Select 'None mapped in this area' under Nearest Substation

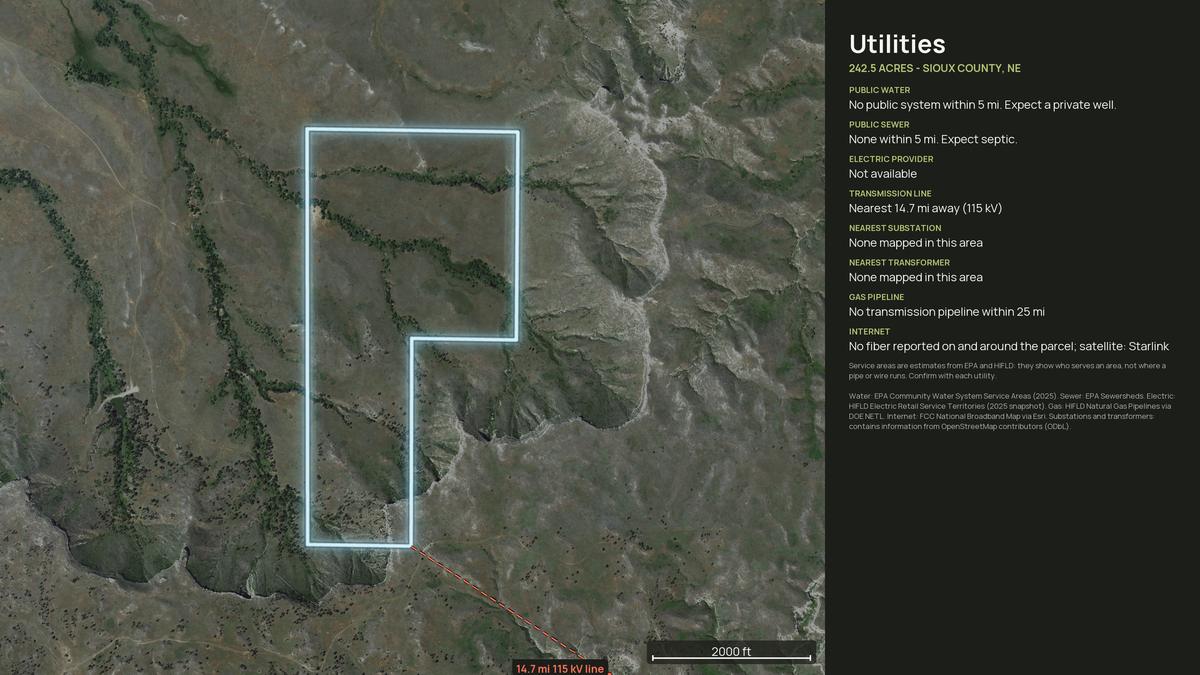pyautogui.click(x=916, y=243)
